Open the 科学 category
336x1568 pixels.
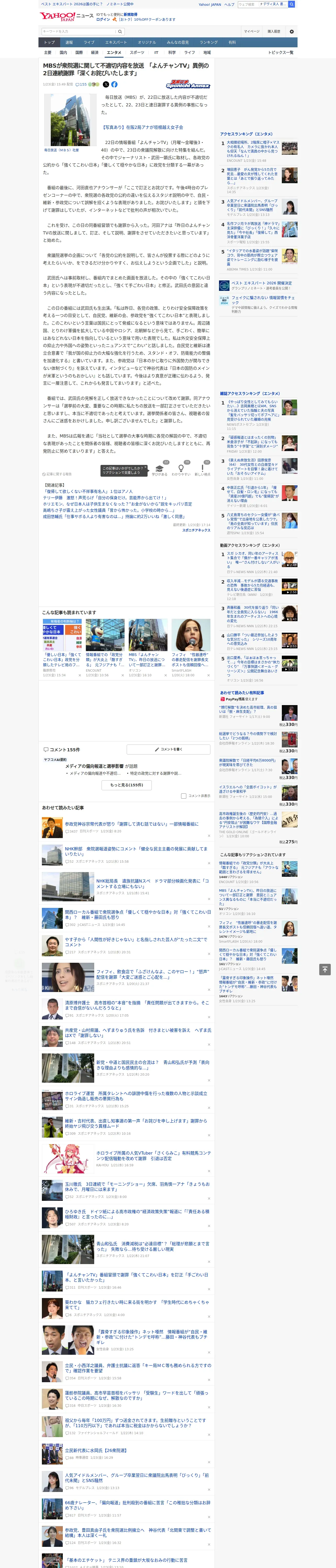click(172, 52)
